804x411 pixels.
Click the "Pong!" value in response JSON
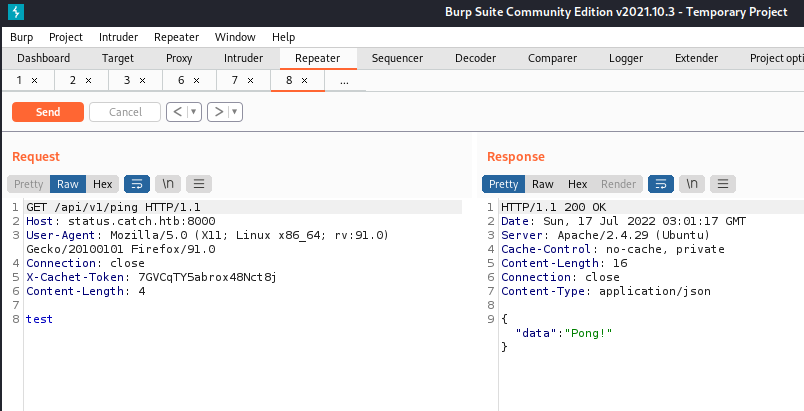(589, 333)
